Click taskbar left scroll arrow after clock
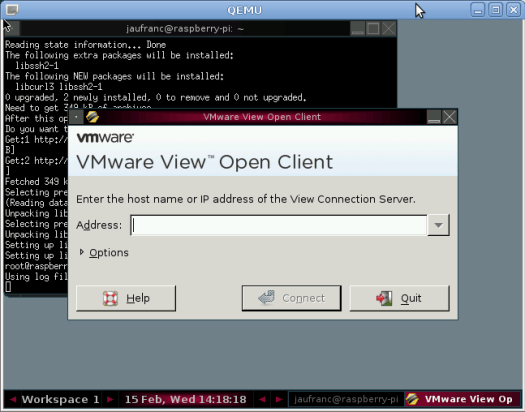Screen dimensions: 525x412 262,399
